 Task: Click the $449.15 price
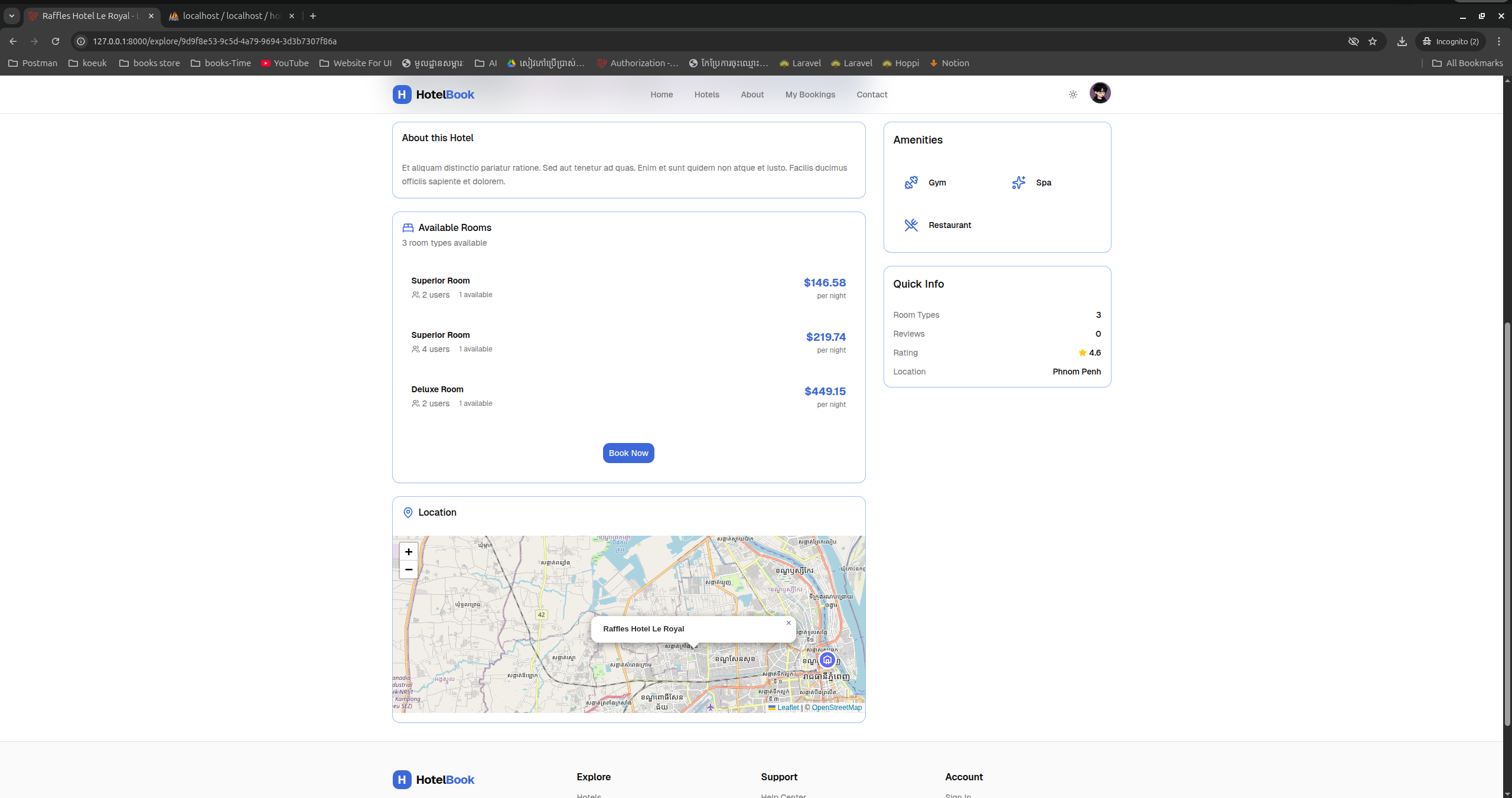point(825,391)
